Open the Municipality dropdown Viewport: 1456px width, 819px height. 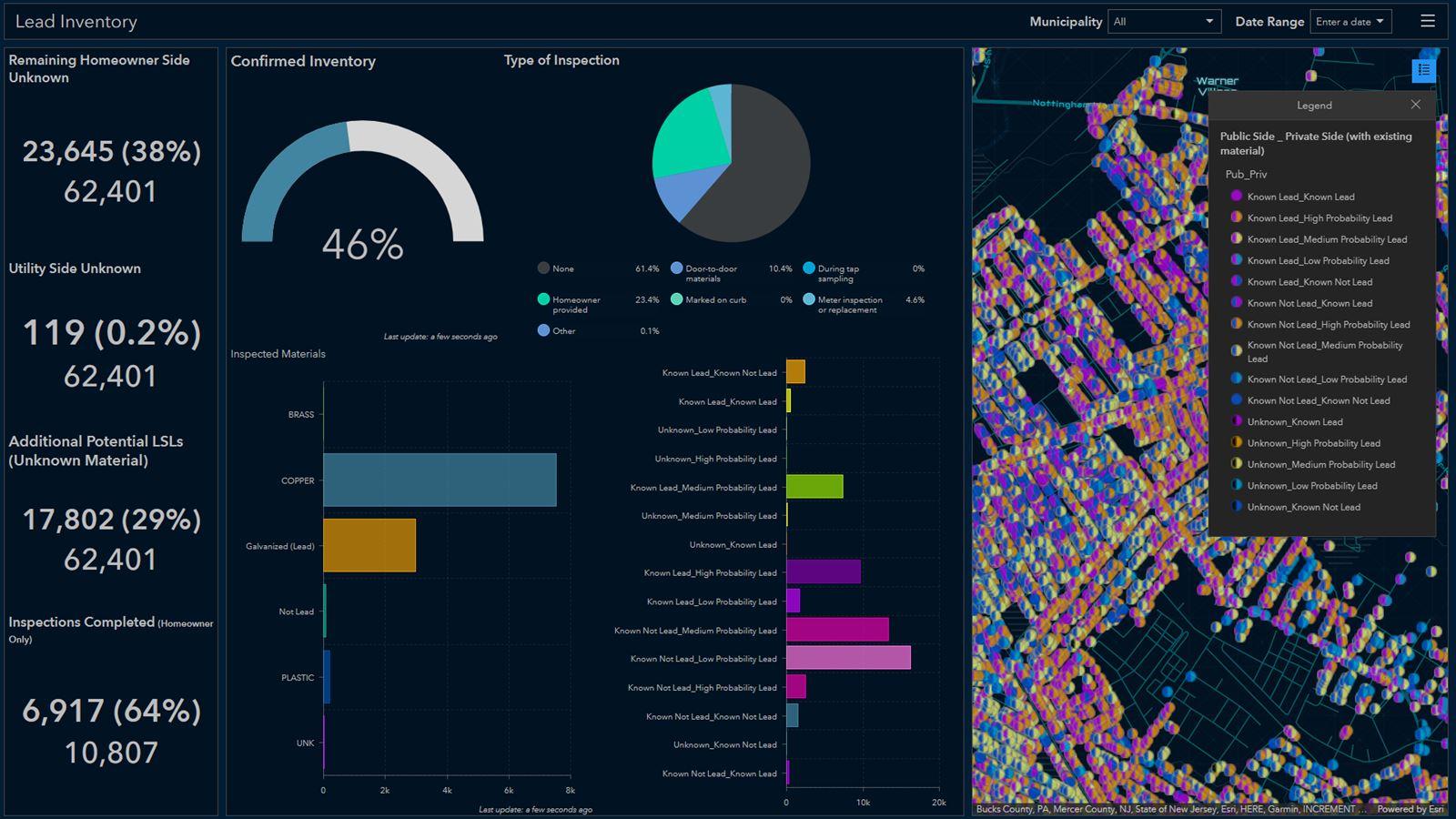click(1164, 22)
